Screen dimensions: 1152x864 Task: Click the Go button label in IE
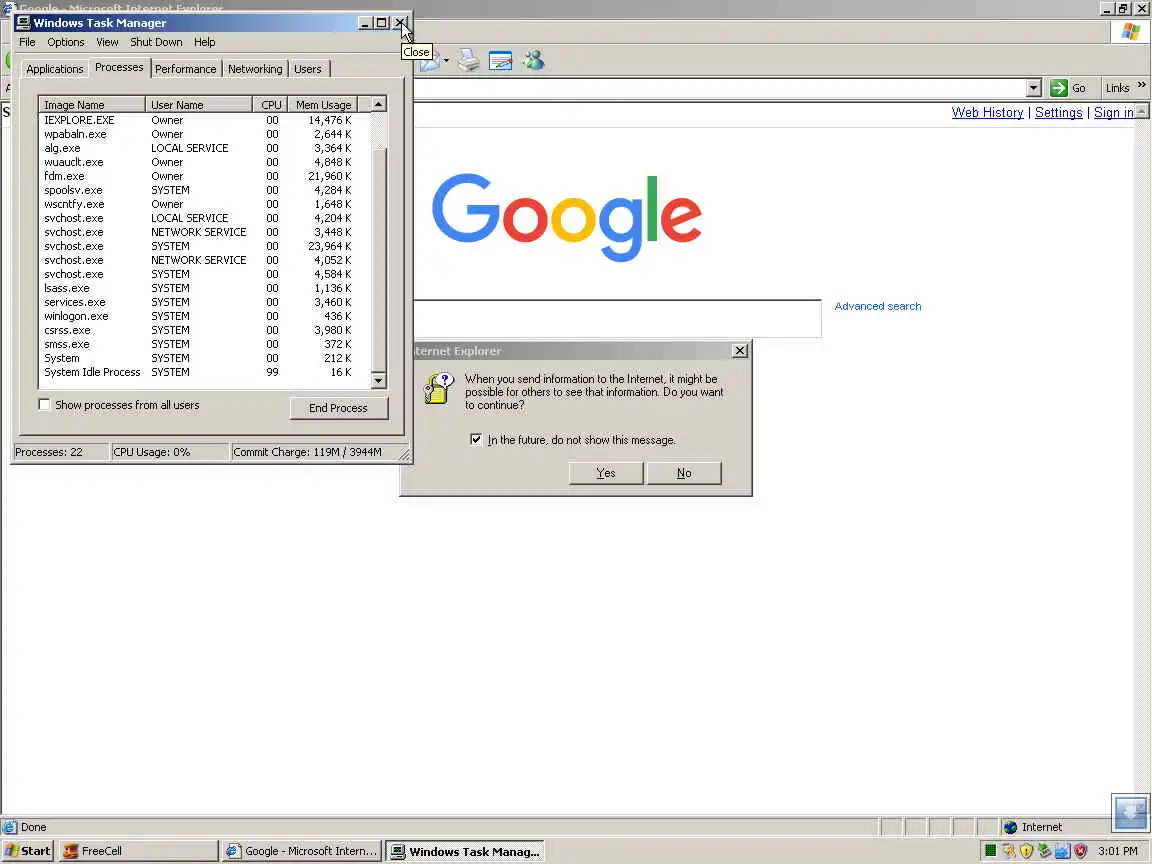(1079, 88)
